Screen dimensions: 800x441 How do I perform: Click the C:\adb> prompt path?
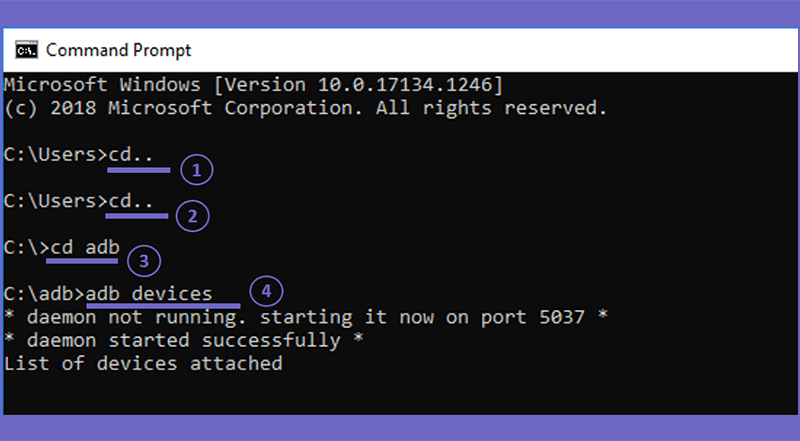(44, 294)
